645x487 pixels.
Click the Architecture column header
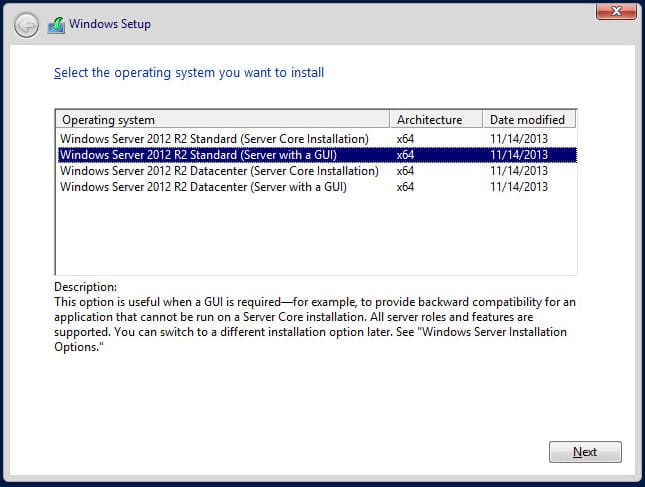[x=435, y=120]
